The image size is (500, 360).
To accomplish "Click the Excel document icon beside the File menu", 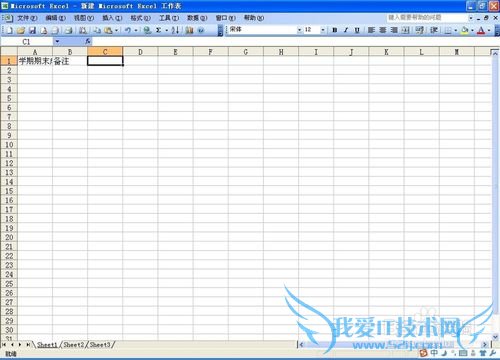I will click(x=8, y=18).
